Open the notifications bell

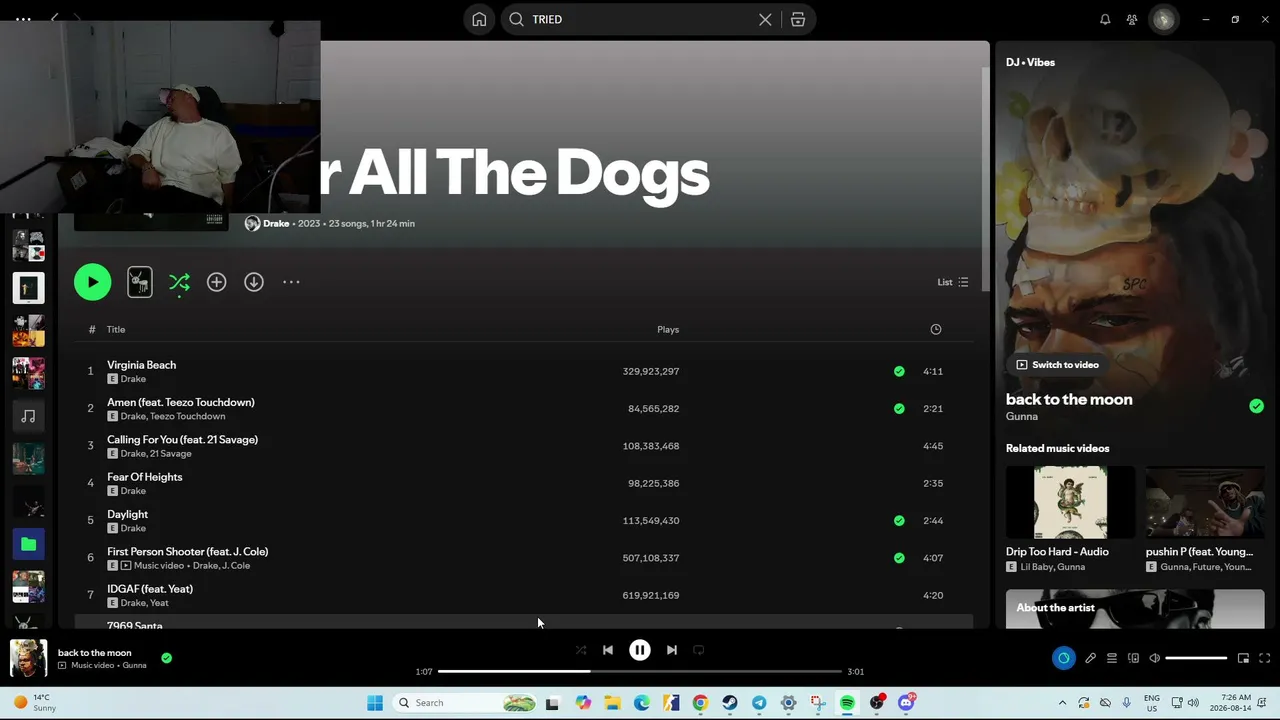tap(1105, 19)
